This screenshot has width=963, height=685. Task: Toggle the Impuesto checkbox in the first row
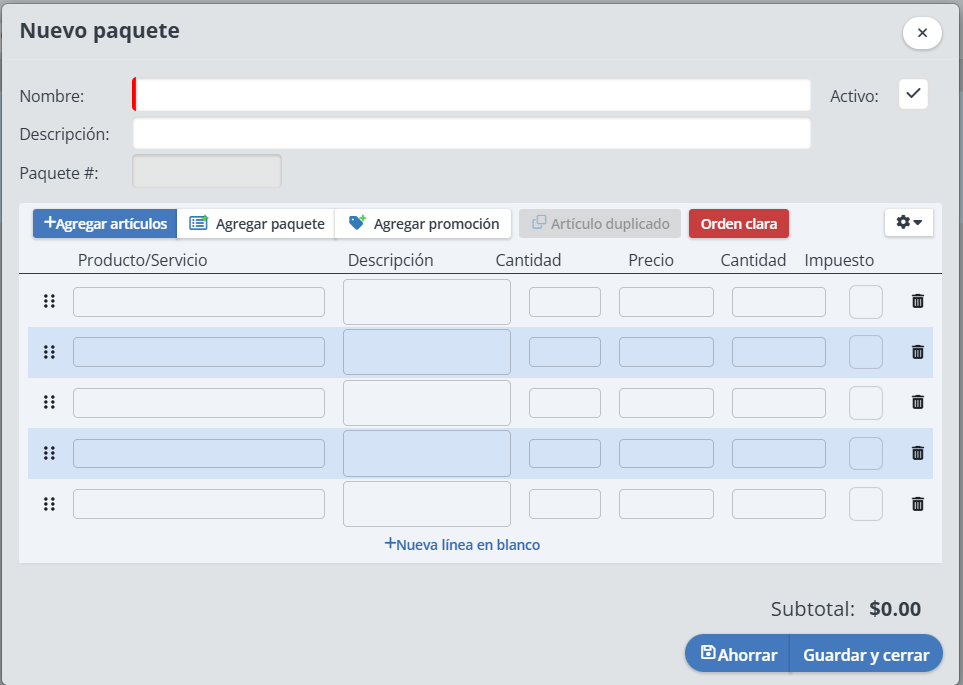(866, 302)
